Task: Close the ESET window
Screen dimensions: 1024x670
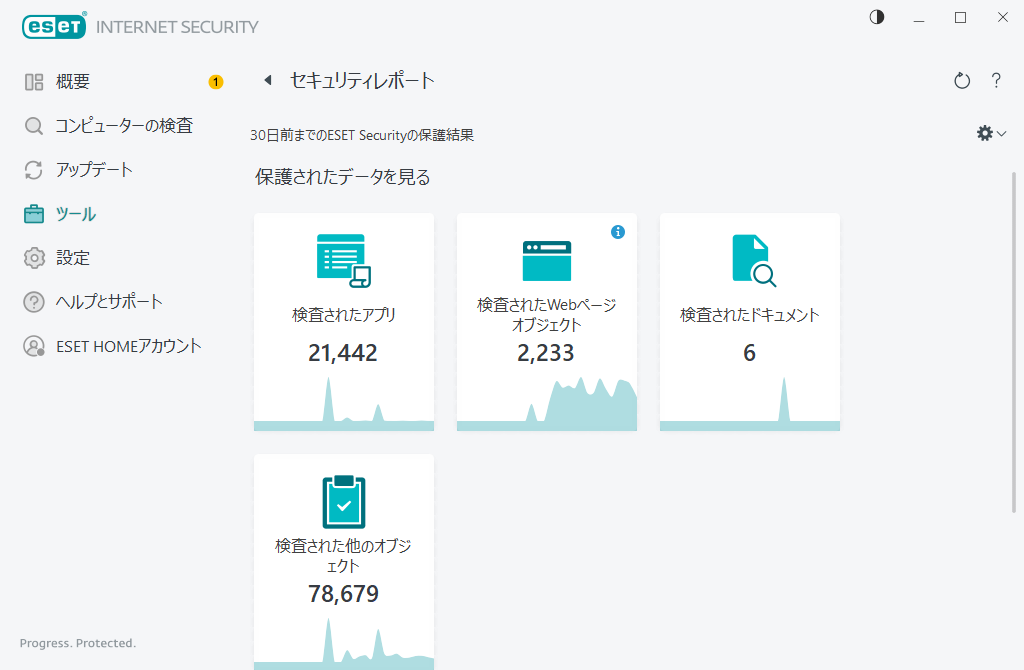Action: point(1003,18)
